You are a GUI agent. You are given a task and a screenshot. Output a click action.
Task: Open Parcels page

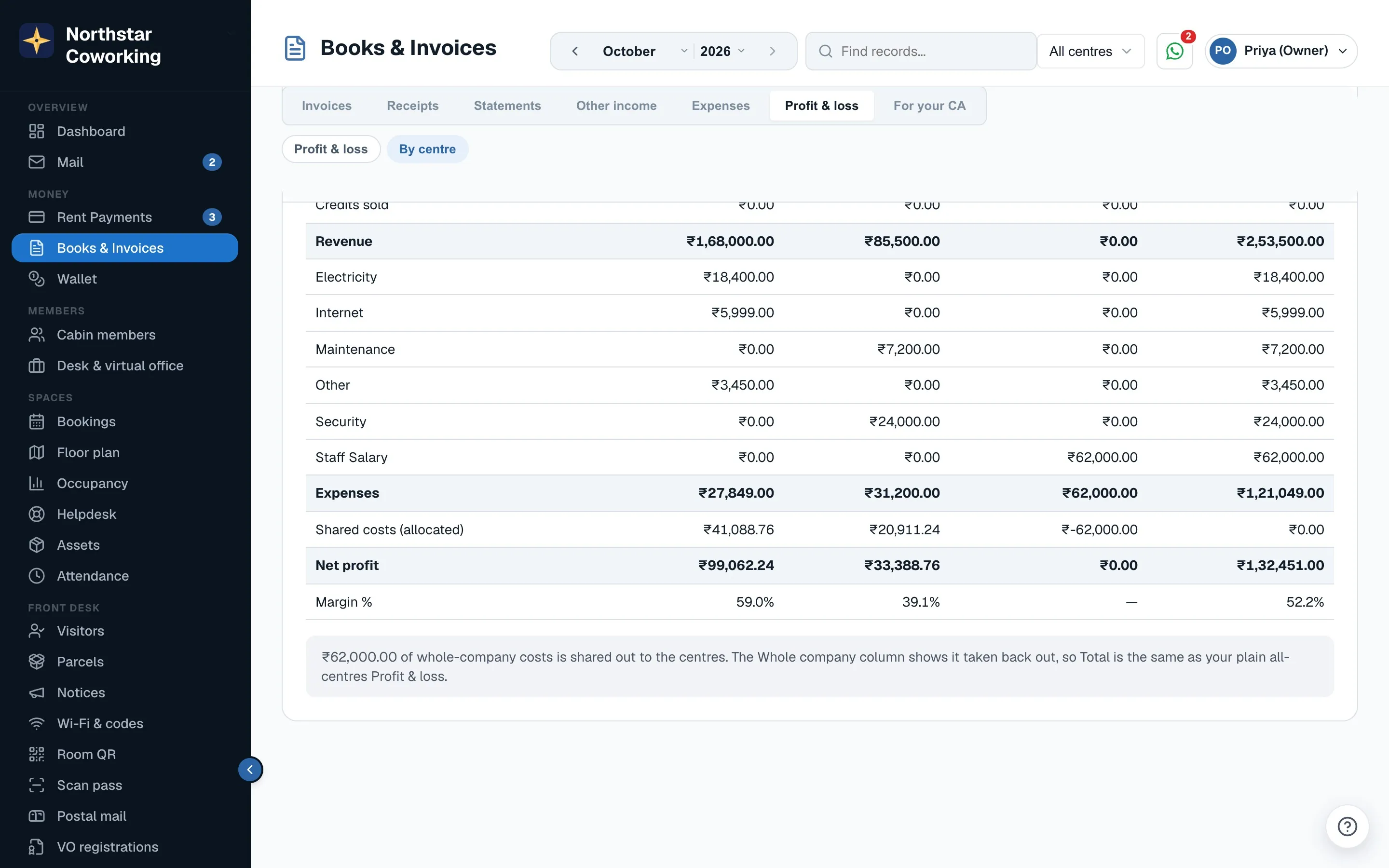pos(125,661)
